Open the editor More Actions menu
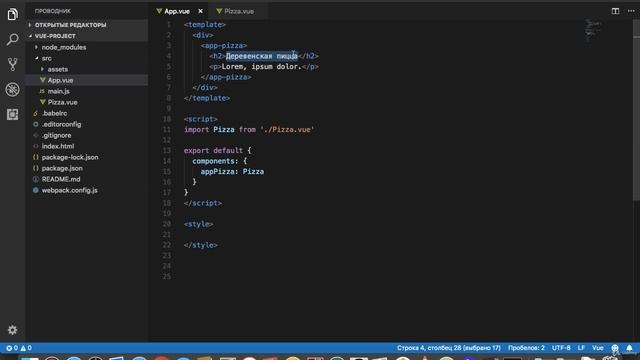This screenshot has width=640, height=360. (631, 11)
